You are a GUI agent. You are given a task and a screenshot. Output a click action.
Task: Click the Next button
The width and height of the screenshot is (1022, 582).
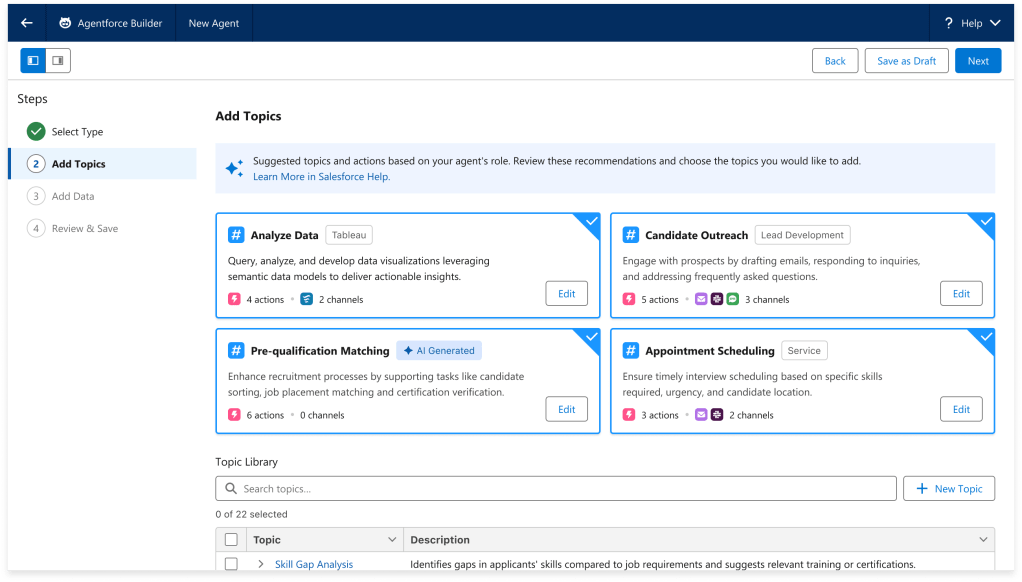click(977, 61)
